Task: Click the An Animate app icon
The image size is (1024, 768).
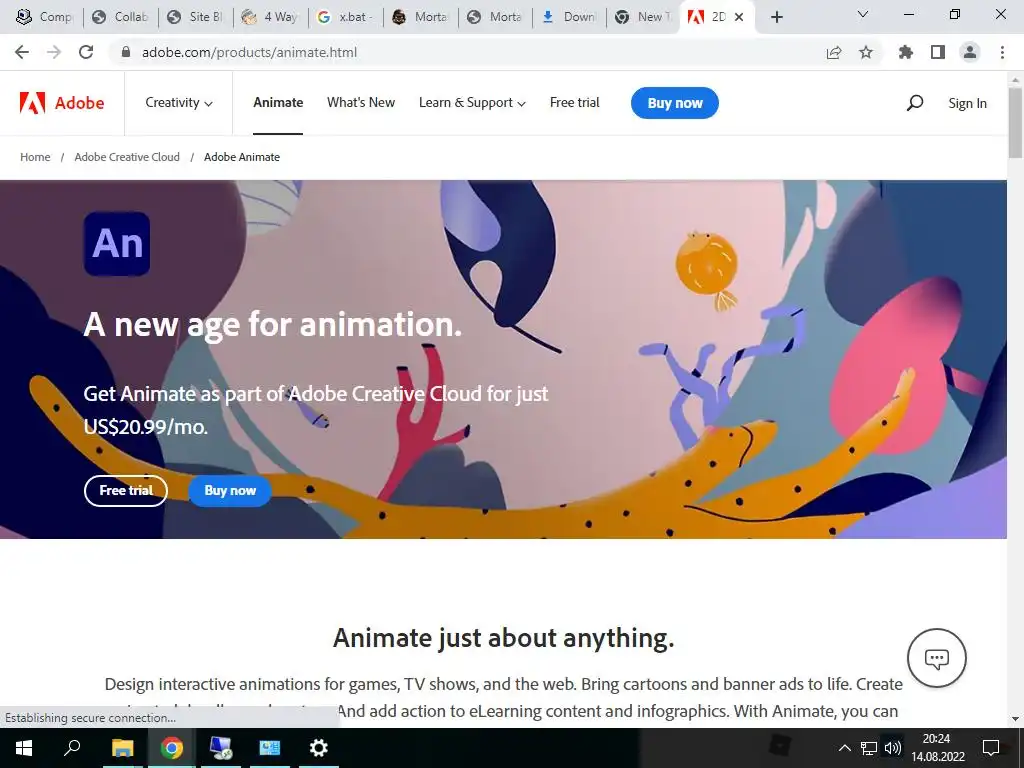Action: pyautogui.click(x=117, y=244)
